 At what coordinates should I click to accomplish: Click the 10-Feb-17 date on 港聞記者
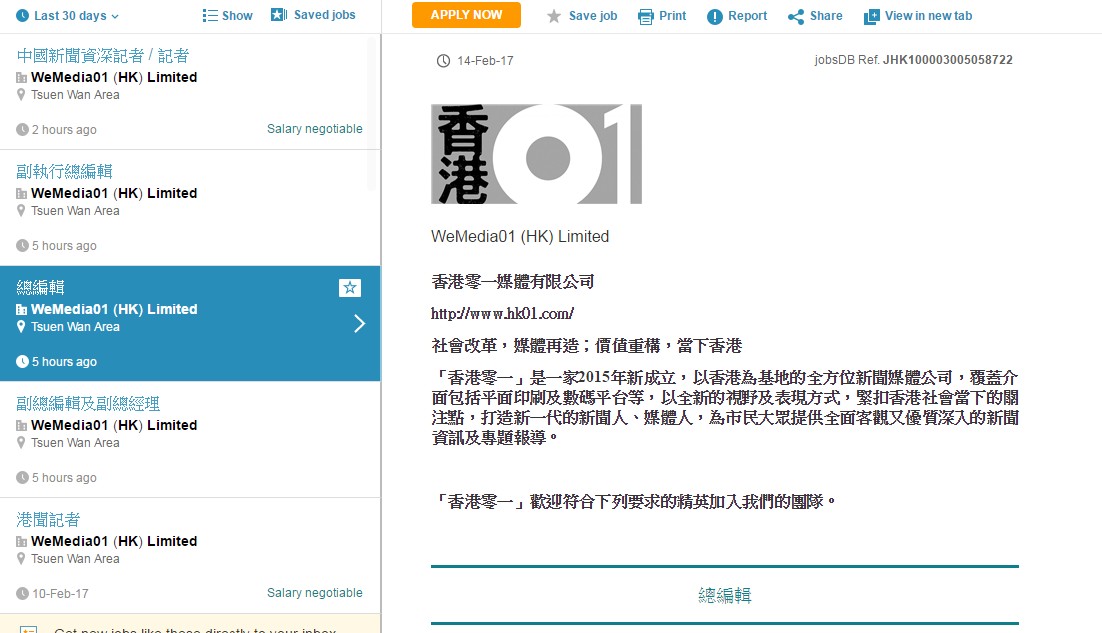[60, 593]
